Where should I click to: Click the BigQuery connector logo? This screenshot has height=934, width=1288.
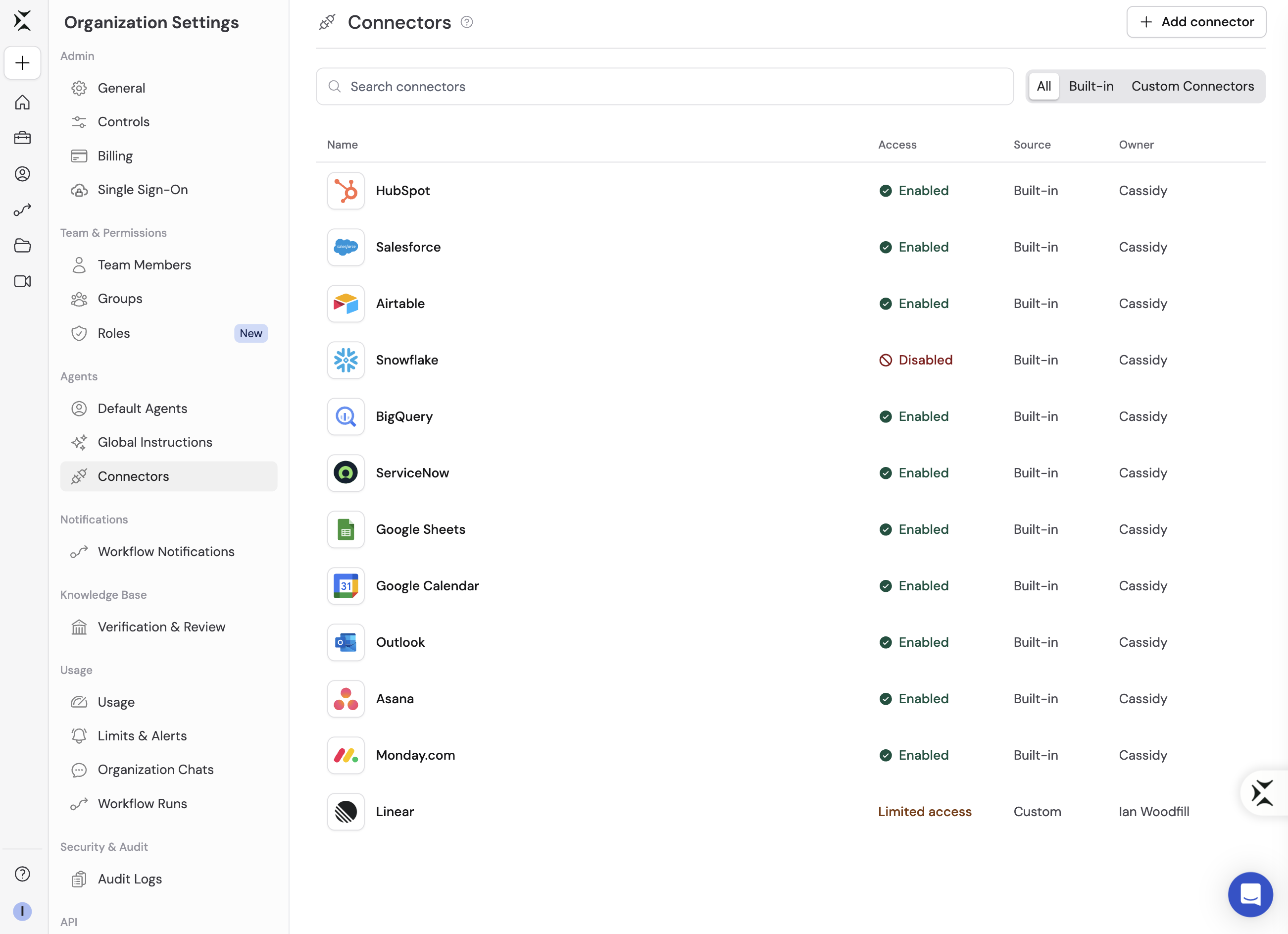[346, 416]
